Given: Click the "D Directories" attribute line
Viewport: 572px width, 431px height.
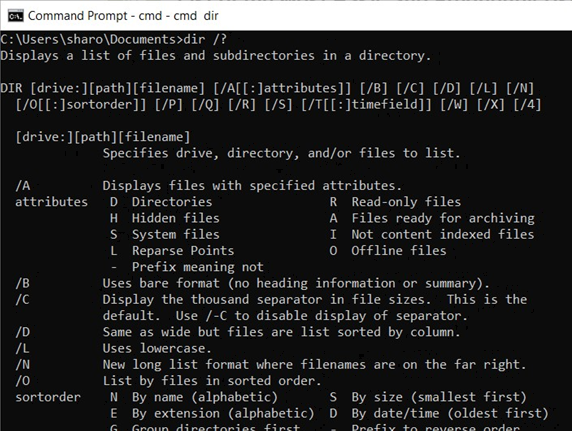Looking at the screenshot, I should (161, 202).
